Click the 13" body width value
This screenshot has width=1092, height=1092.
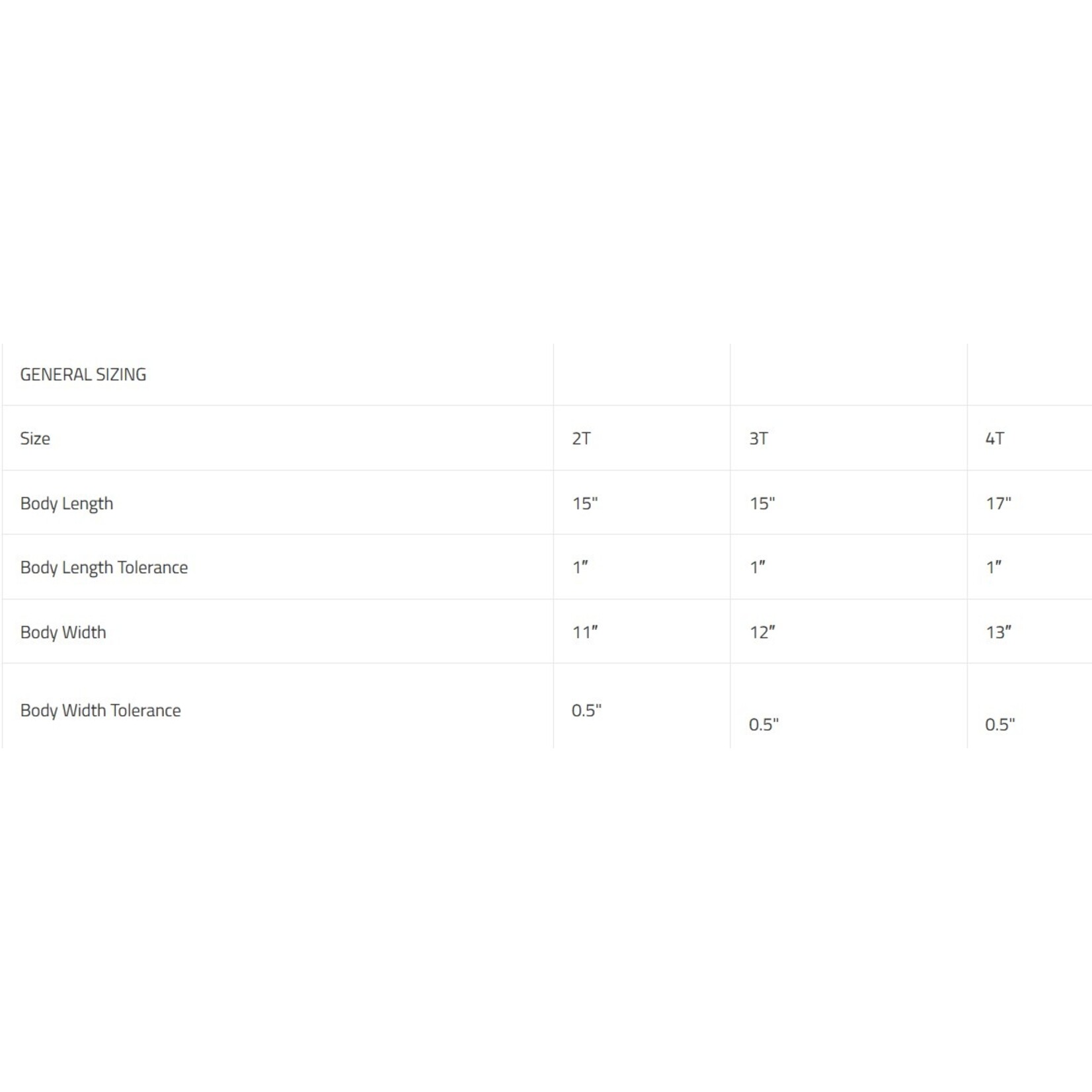click(999, 633)
